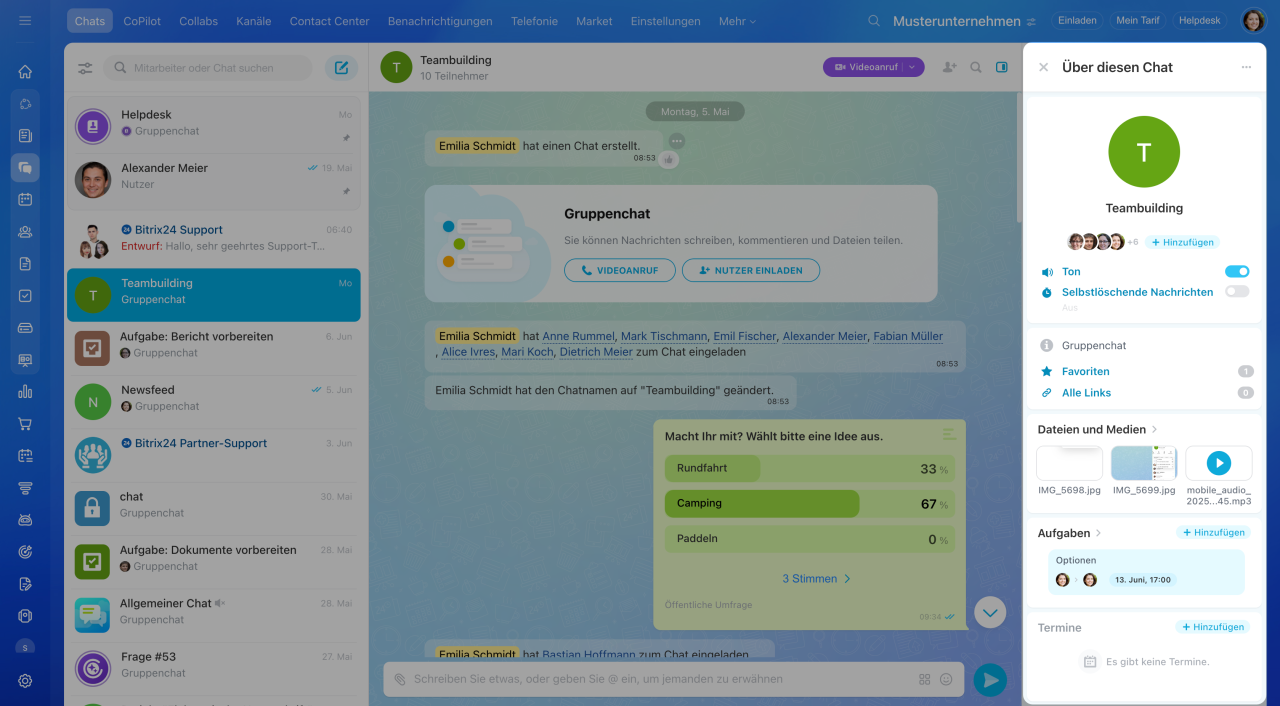This screenshot has height=706, width=1280.
Task: Close the Über diesen Chat panel
Action: coord(1043,67)
